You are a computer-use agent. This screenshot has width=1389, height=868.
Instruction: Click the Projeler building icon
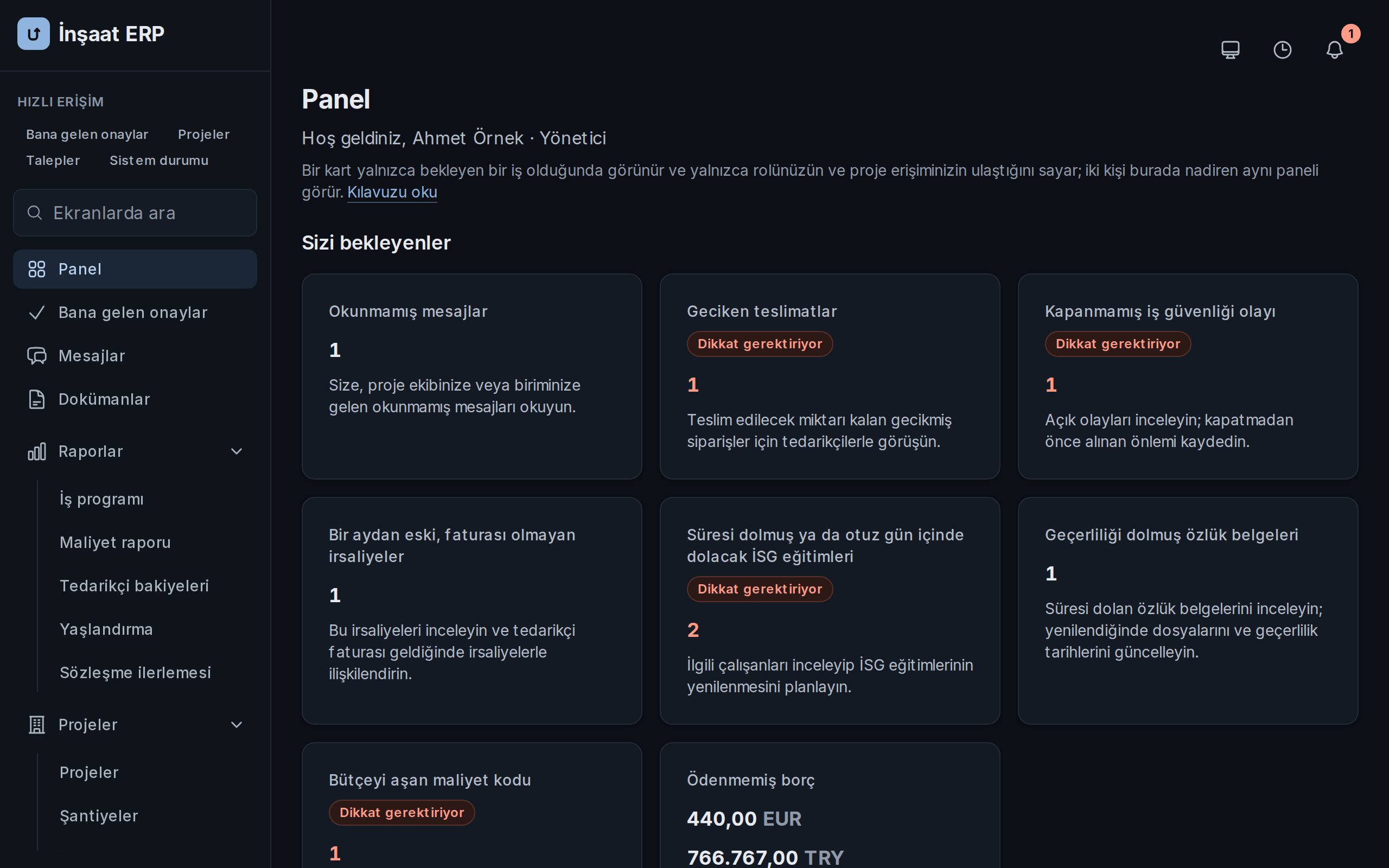point(37,724)
